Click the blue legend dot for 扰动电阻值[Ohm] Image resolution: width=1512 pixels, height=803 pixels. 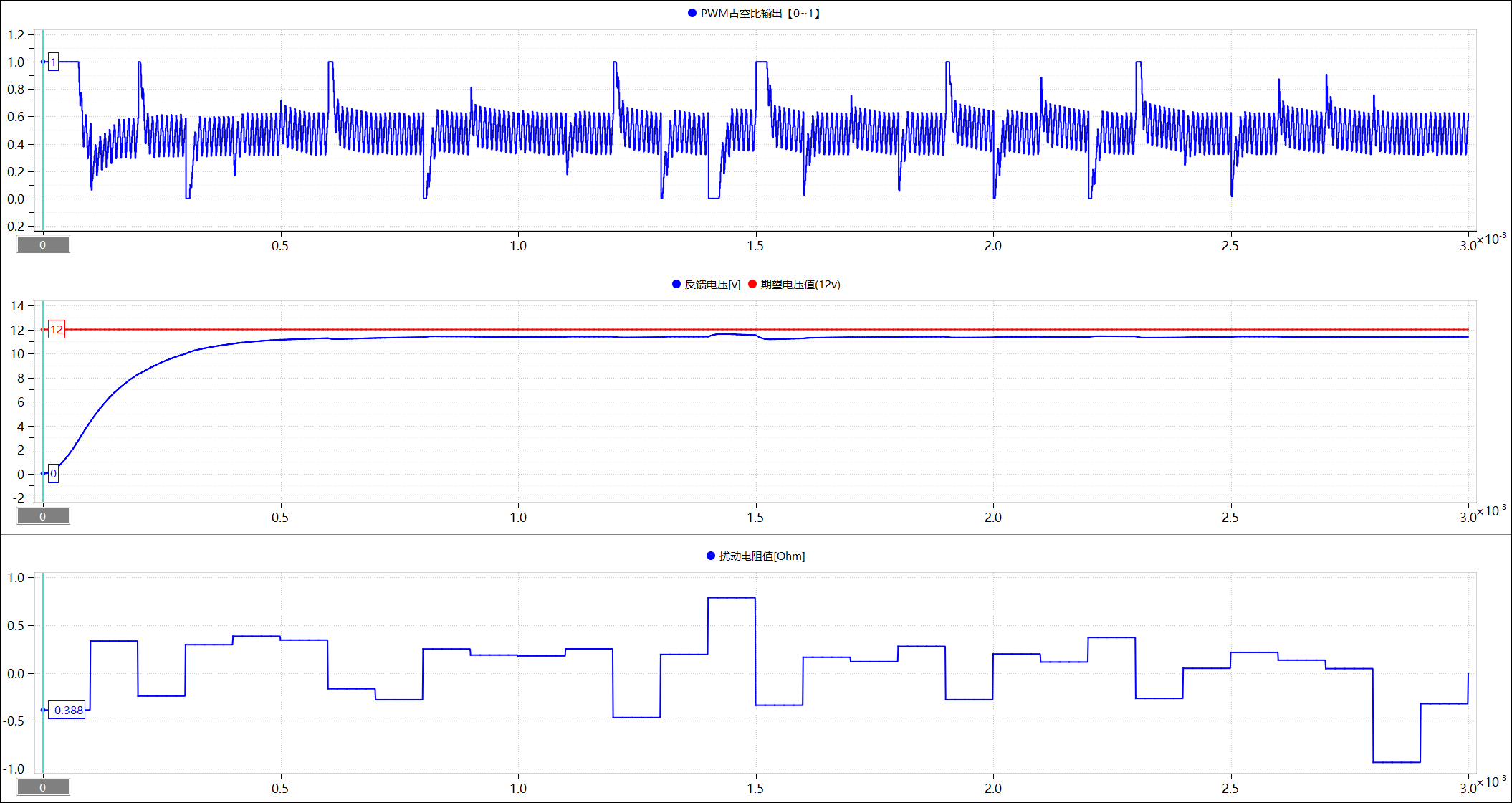click(710, 556)
